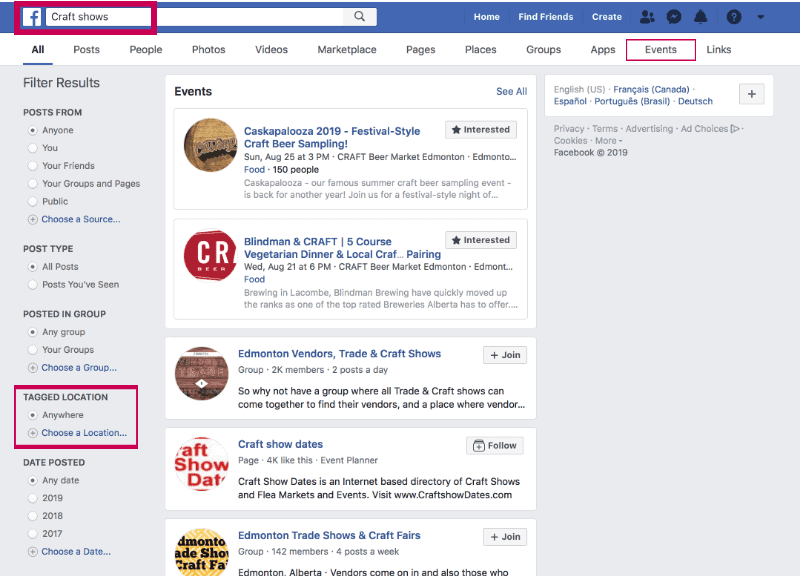Image resolution: width=800 pixels, height=576 pixels.
Task: Click the Edmonton Trade Shows group thumbnail
Action: [202, 552]
